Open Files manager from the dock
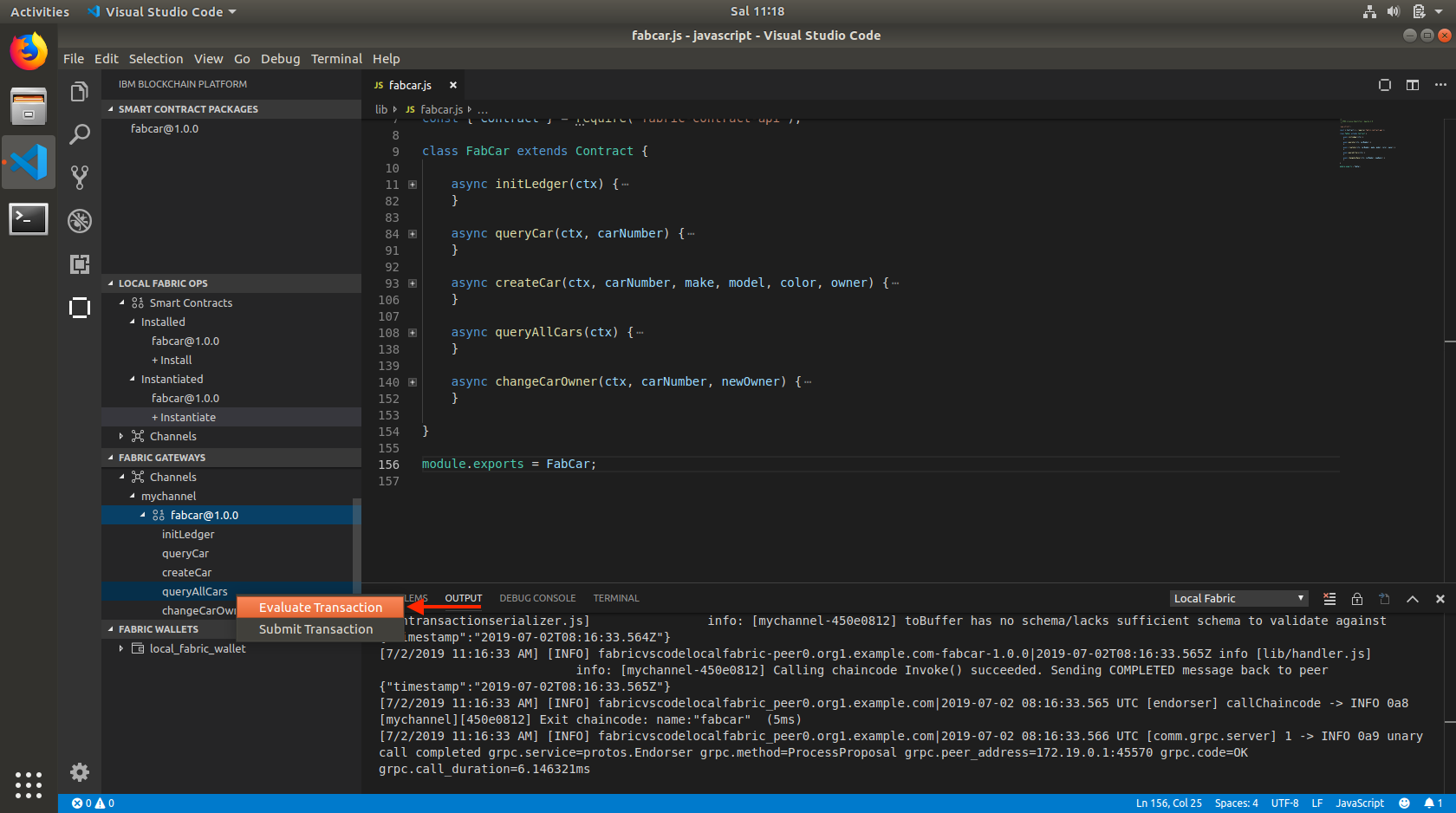The image size is (1456, 813). point(29,107)
